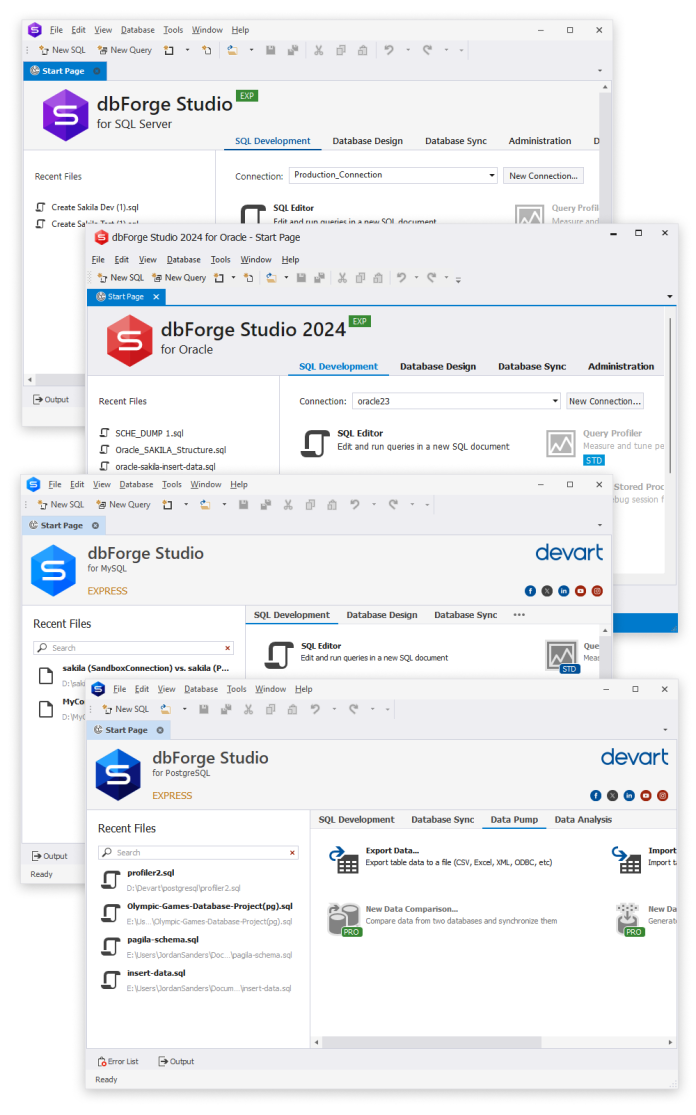Click the New Data Comparison icon
The image size is (696, 1115).
click(x=344, y=919)
